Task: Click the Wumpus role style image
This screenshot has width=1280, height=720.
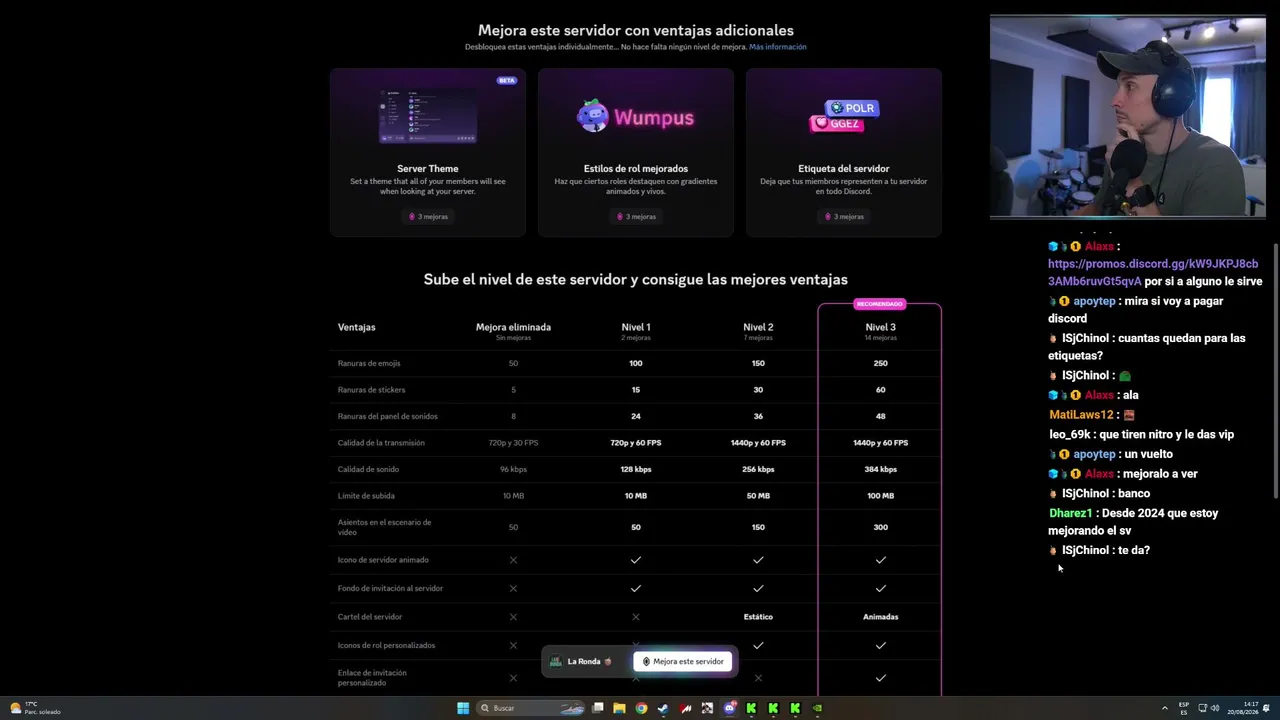Action: click(x=635, y=117)
